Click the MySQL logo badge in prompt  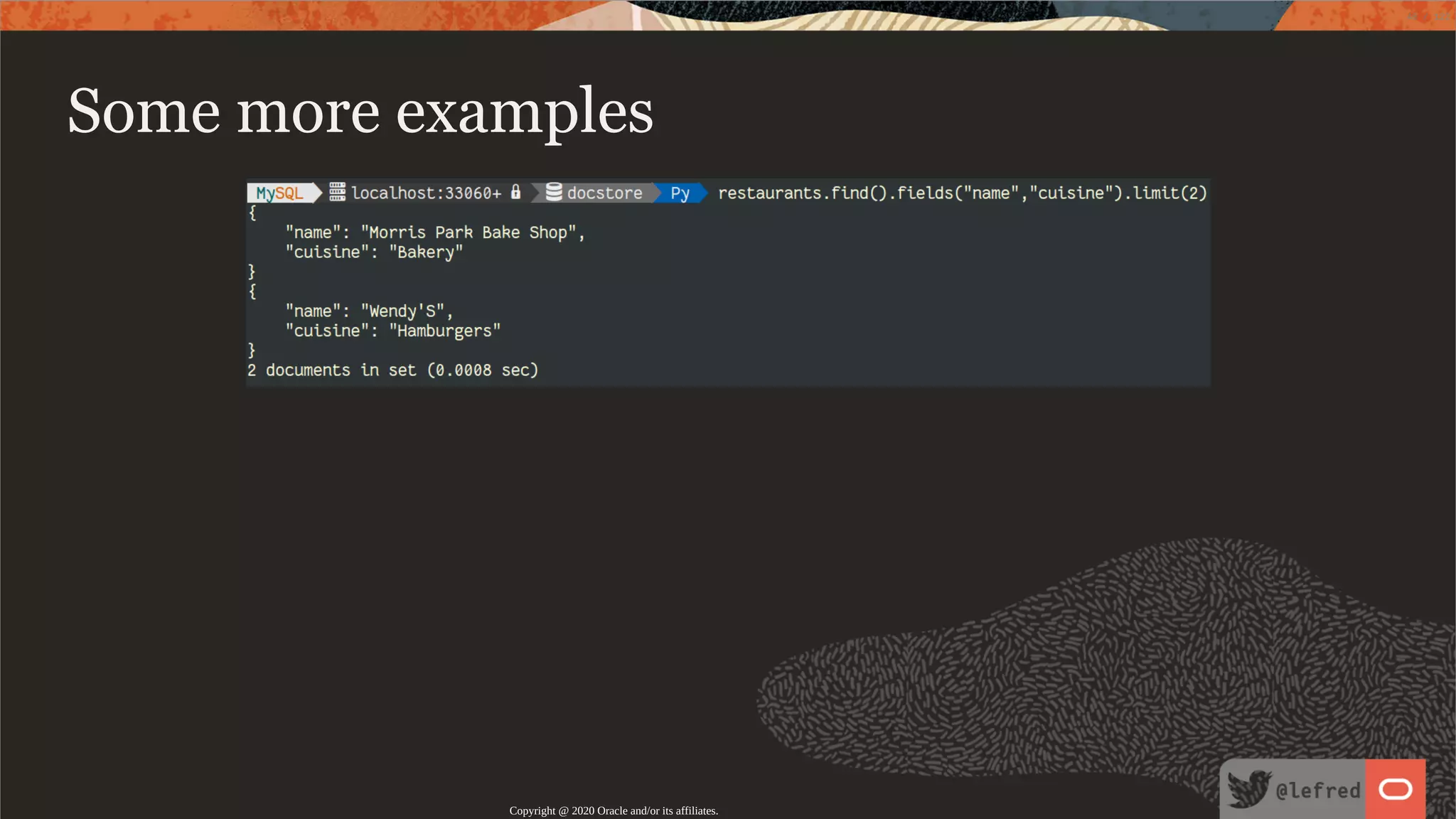[x=280, y=193]
